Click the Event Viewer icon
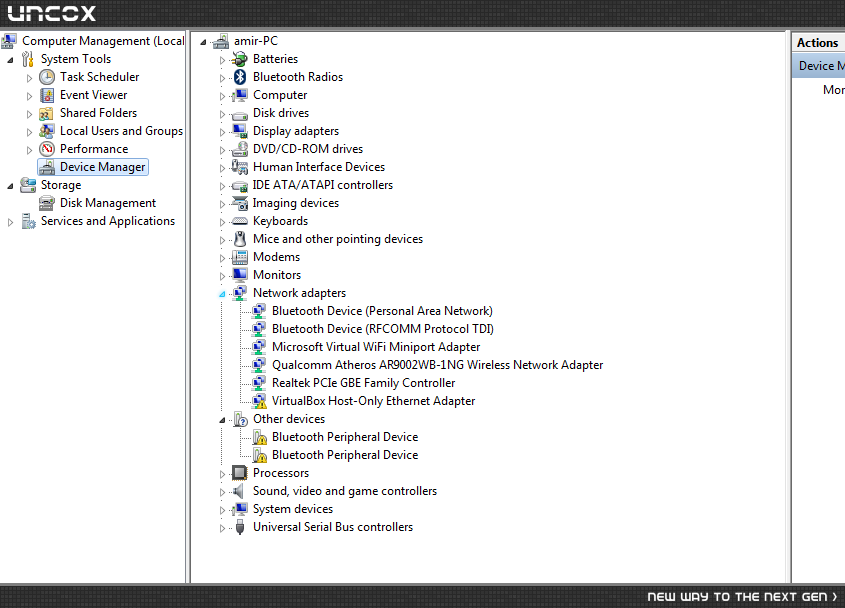Viewport: 845px width, 608px height. 47,95
